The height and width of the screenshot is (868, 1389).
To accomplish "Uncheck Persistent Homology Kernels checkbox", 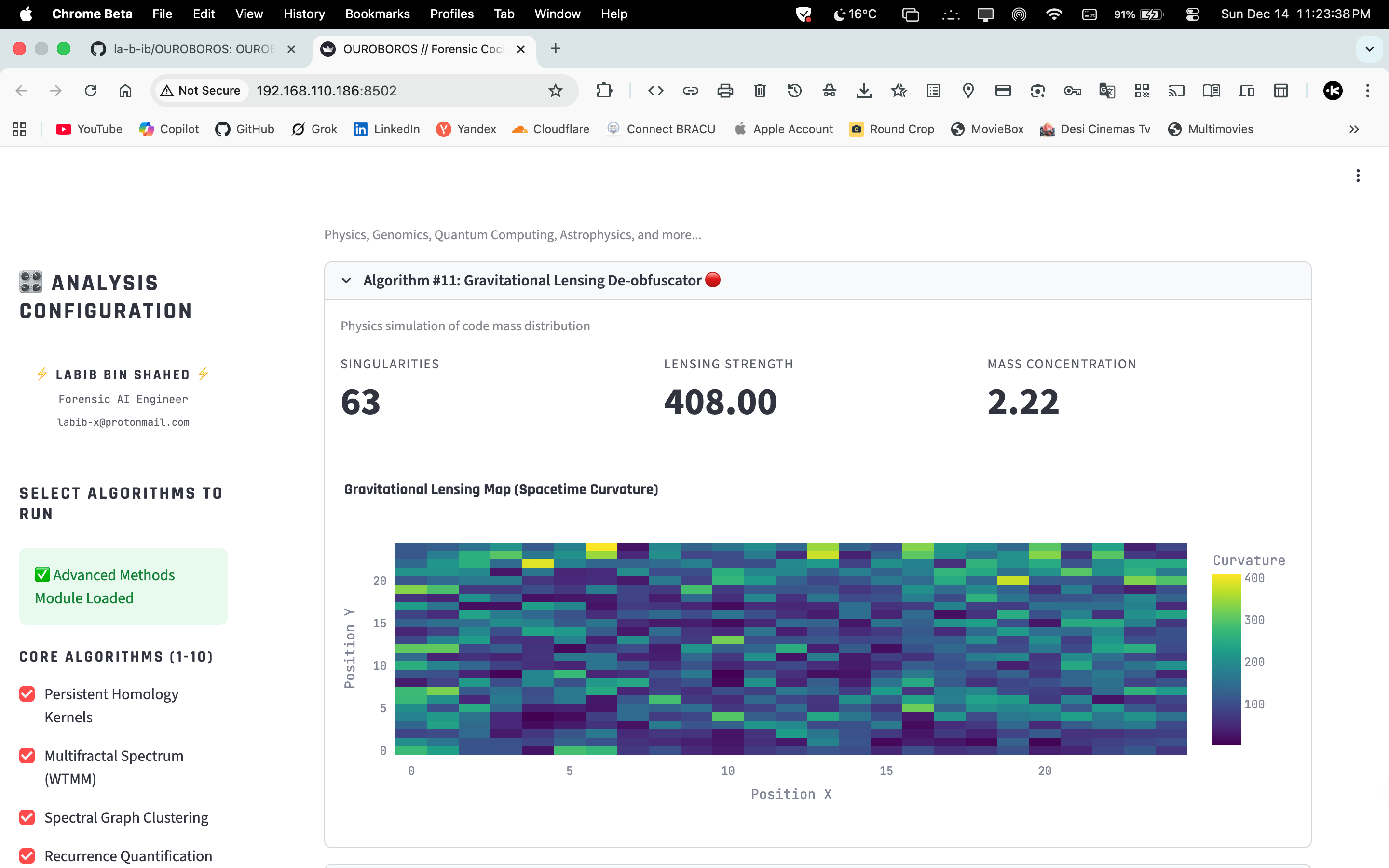I will point(27,694).
